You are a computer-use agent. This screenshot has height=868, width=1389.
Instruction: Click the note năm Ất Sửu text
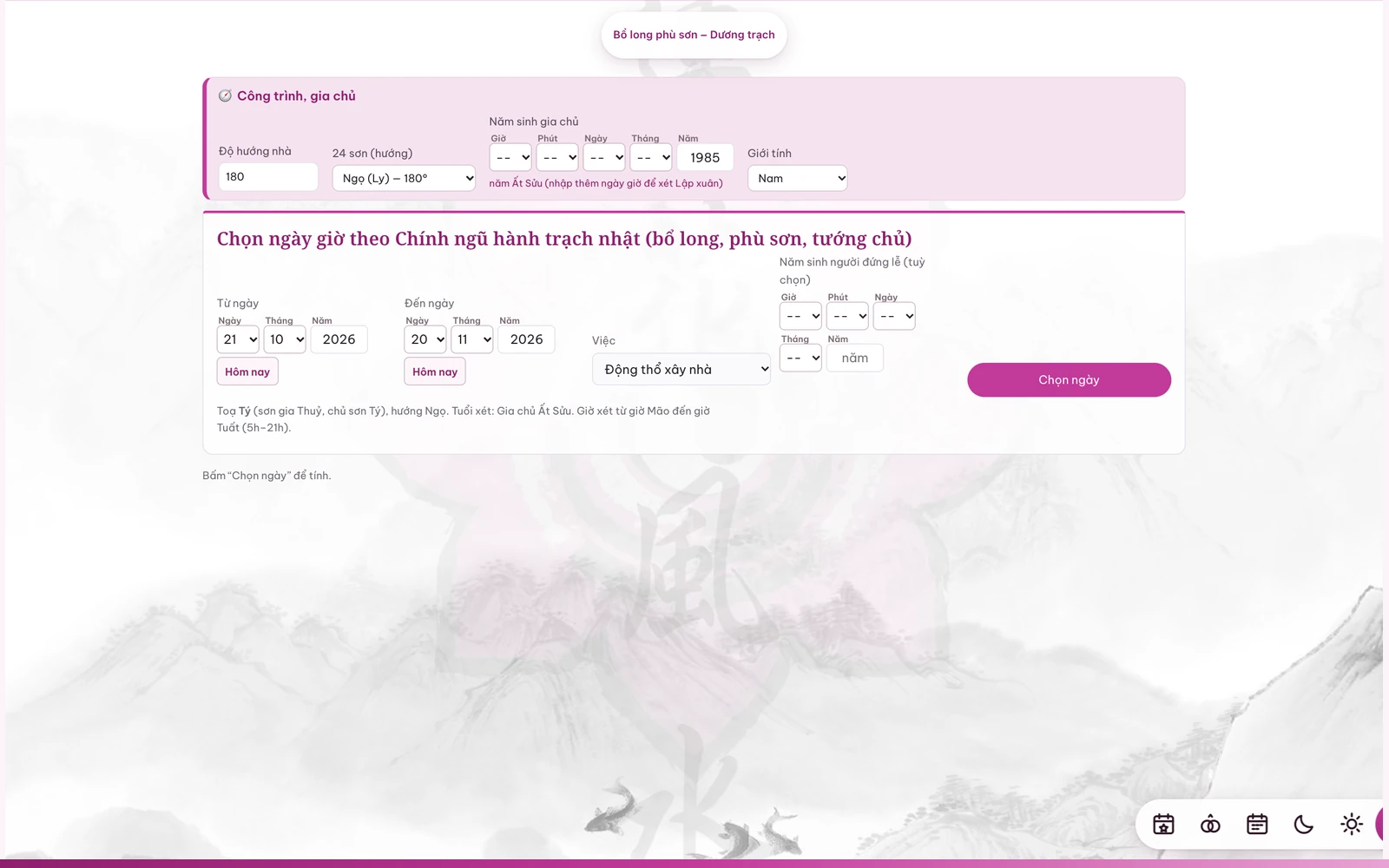tap(606, 183)
